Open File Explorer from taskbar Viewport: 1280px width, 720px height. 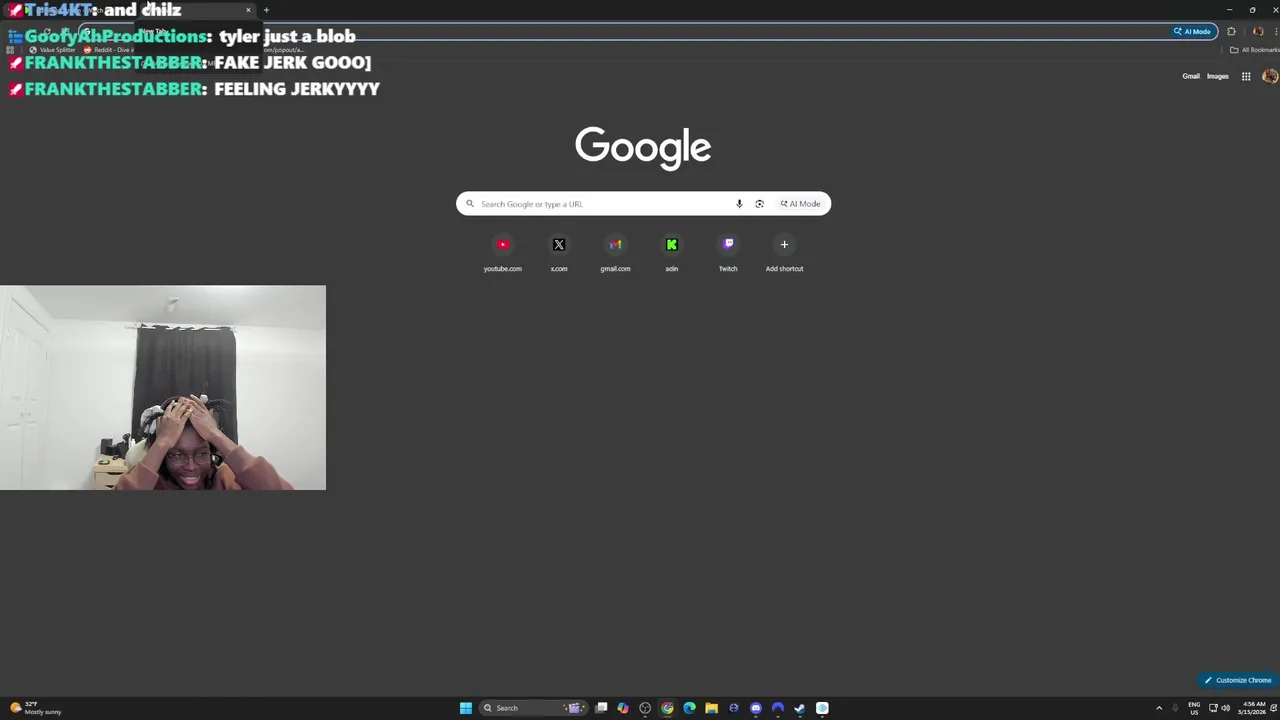click(711, 708)
